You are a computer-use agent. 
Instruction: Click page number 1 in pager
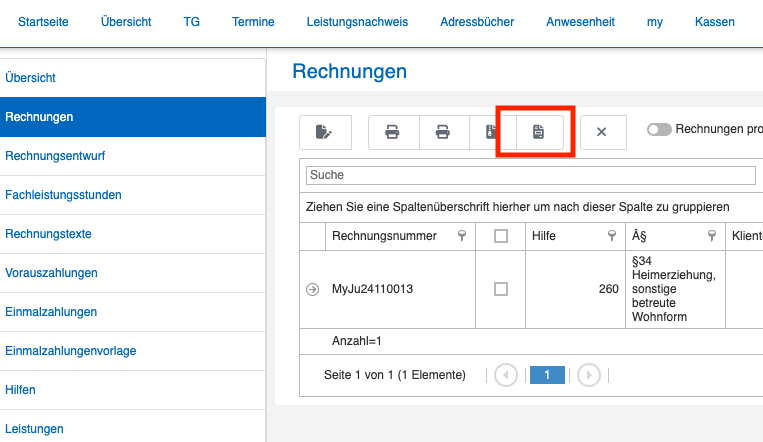click(547, 375)
